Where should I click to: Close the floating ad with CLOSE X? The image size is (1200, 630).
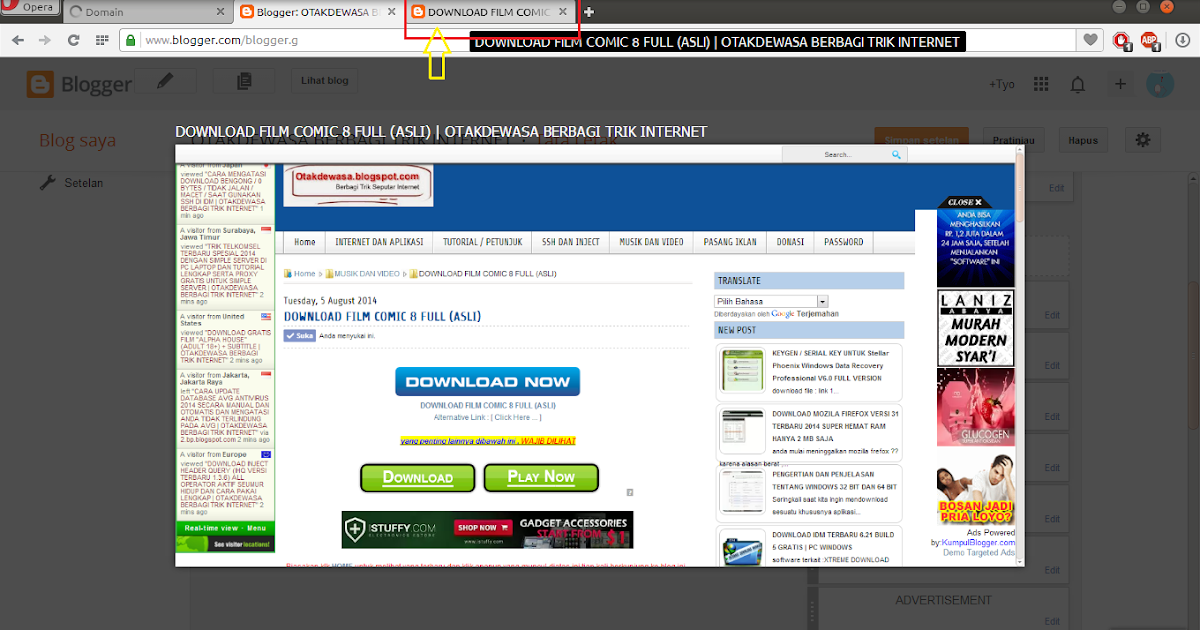point(964,202)
